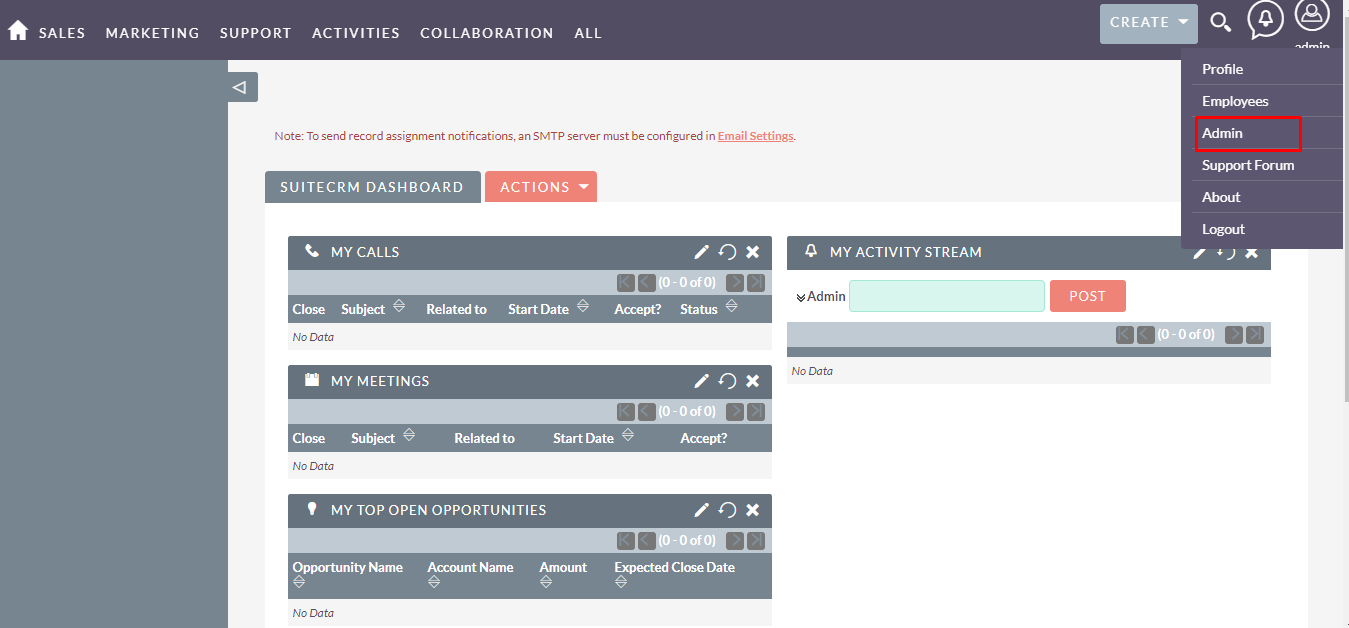
Task: Refresh the My Meetings dashlet
Action: pos(727,381)
